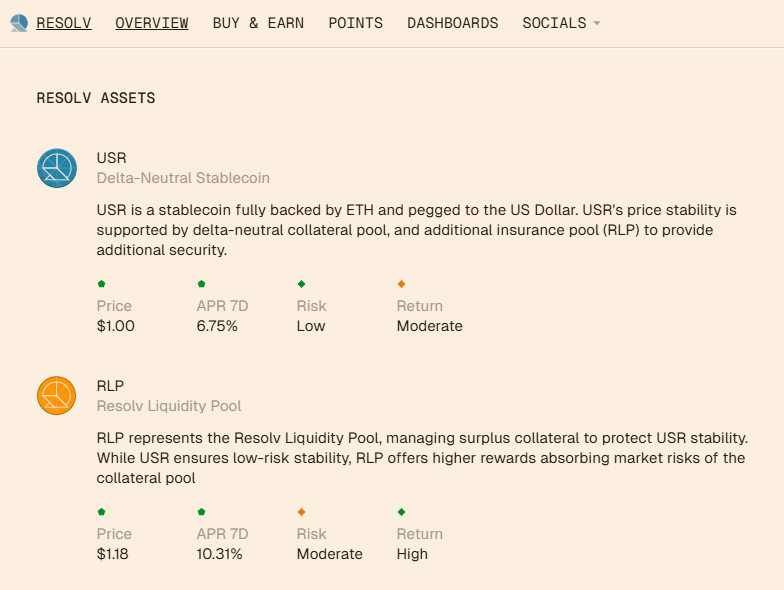Open the Points page
This screenshot has width=784, height=590.
(x=355, y=23)
